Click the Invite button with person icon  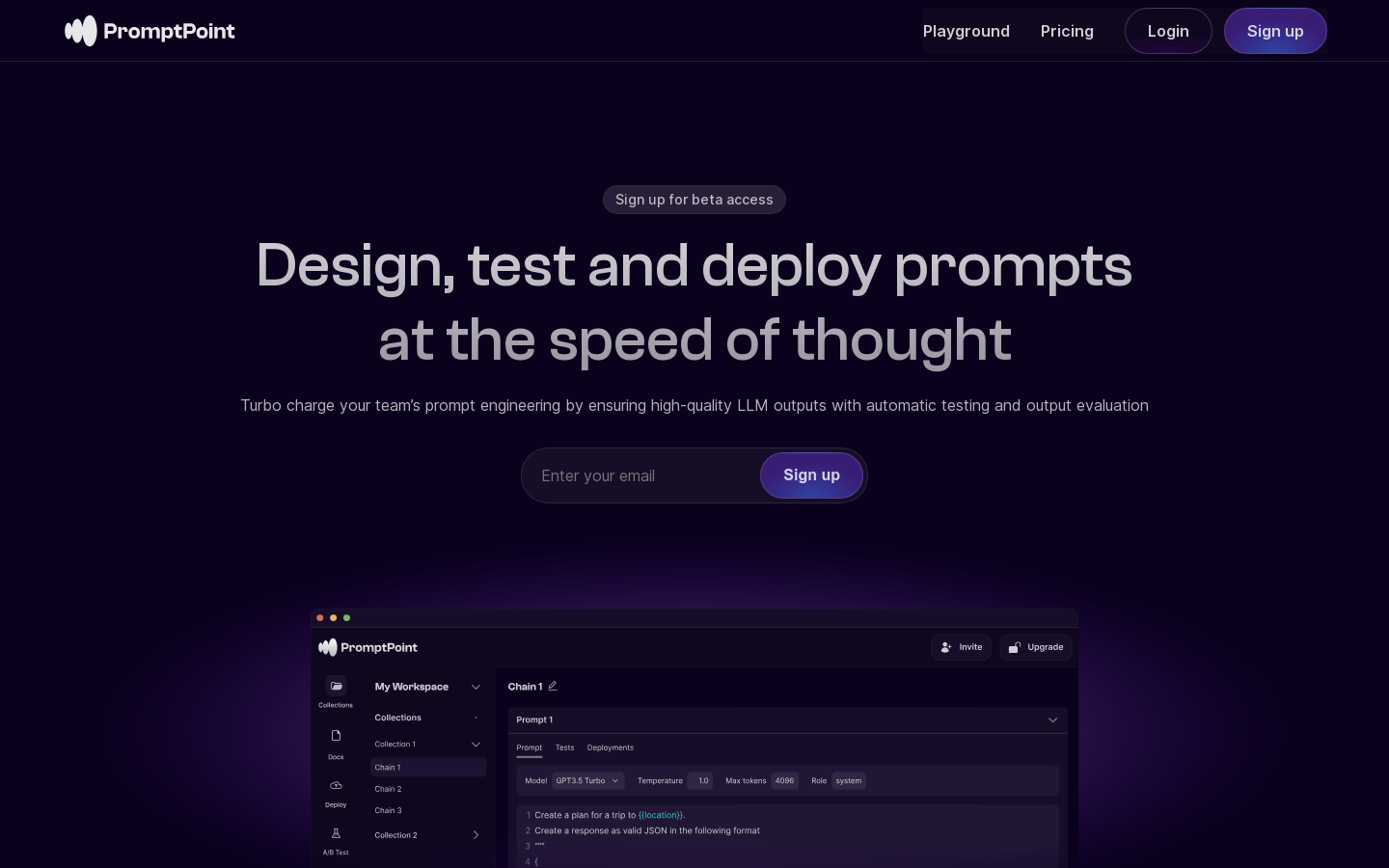point(962,647)
